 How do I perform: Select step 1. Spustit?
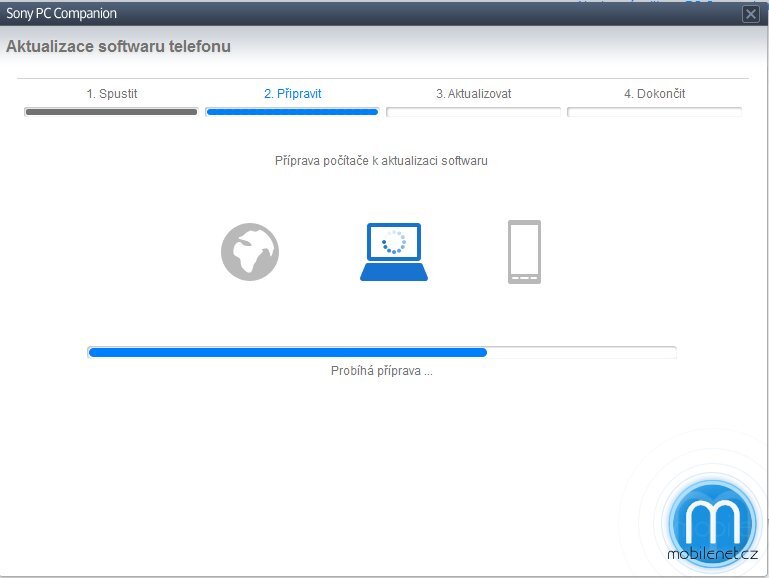coord(112,94)
